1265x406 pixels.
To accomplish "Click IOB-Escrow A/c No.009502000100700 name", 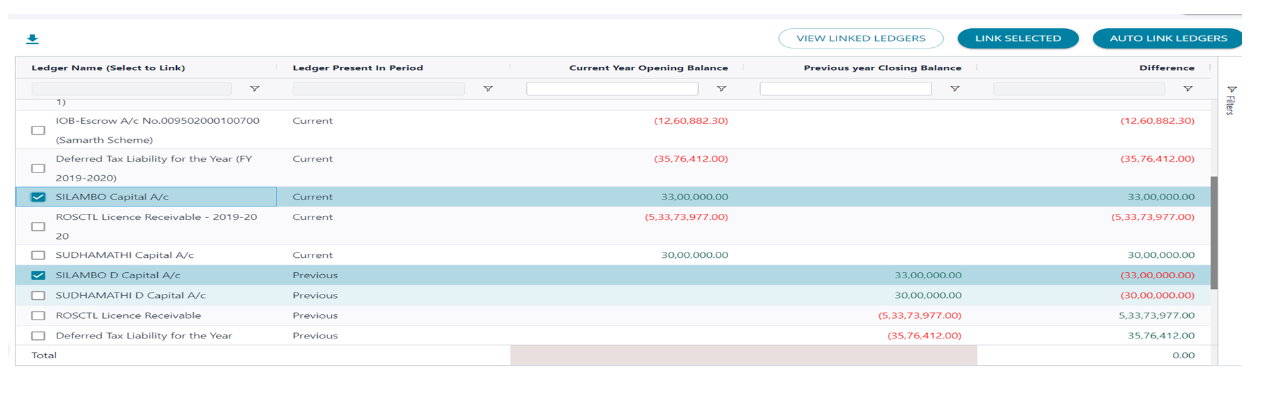I will tap(157, 121).
